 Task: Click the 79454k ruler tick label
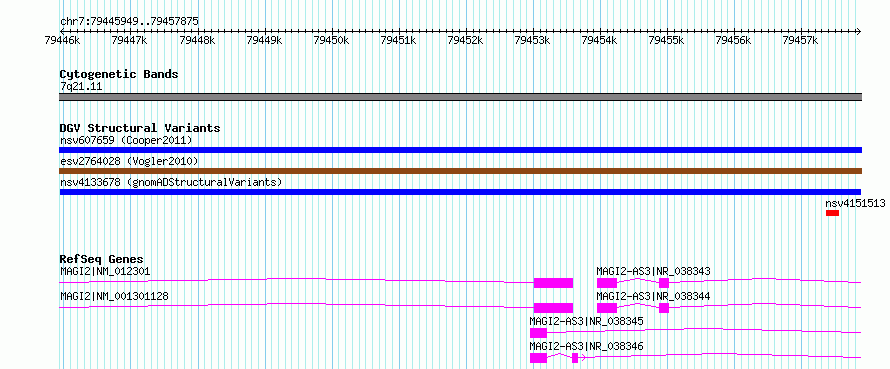(x=599, y=40)
